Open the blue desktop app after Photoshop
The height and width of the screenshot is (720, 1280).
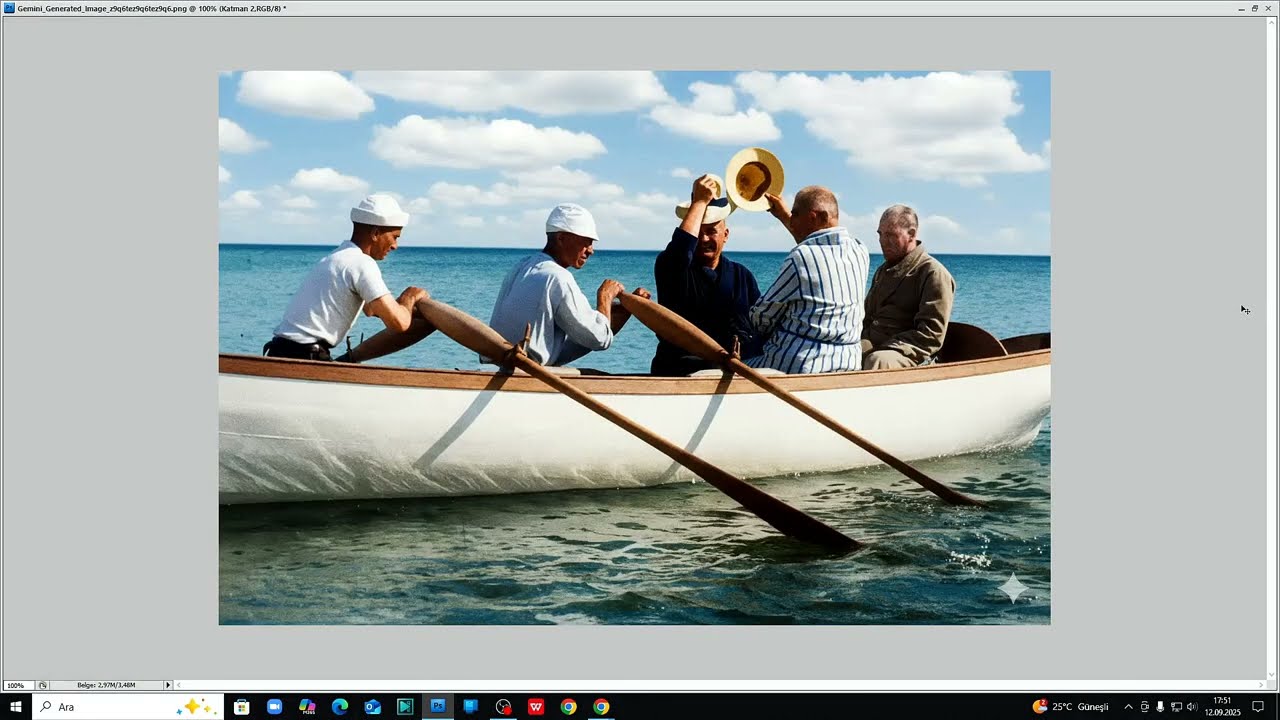click(x=471, y=707)
